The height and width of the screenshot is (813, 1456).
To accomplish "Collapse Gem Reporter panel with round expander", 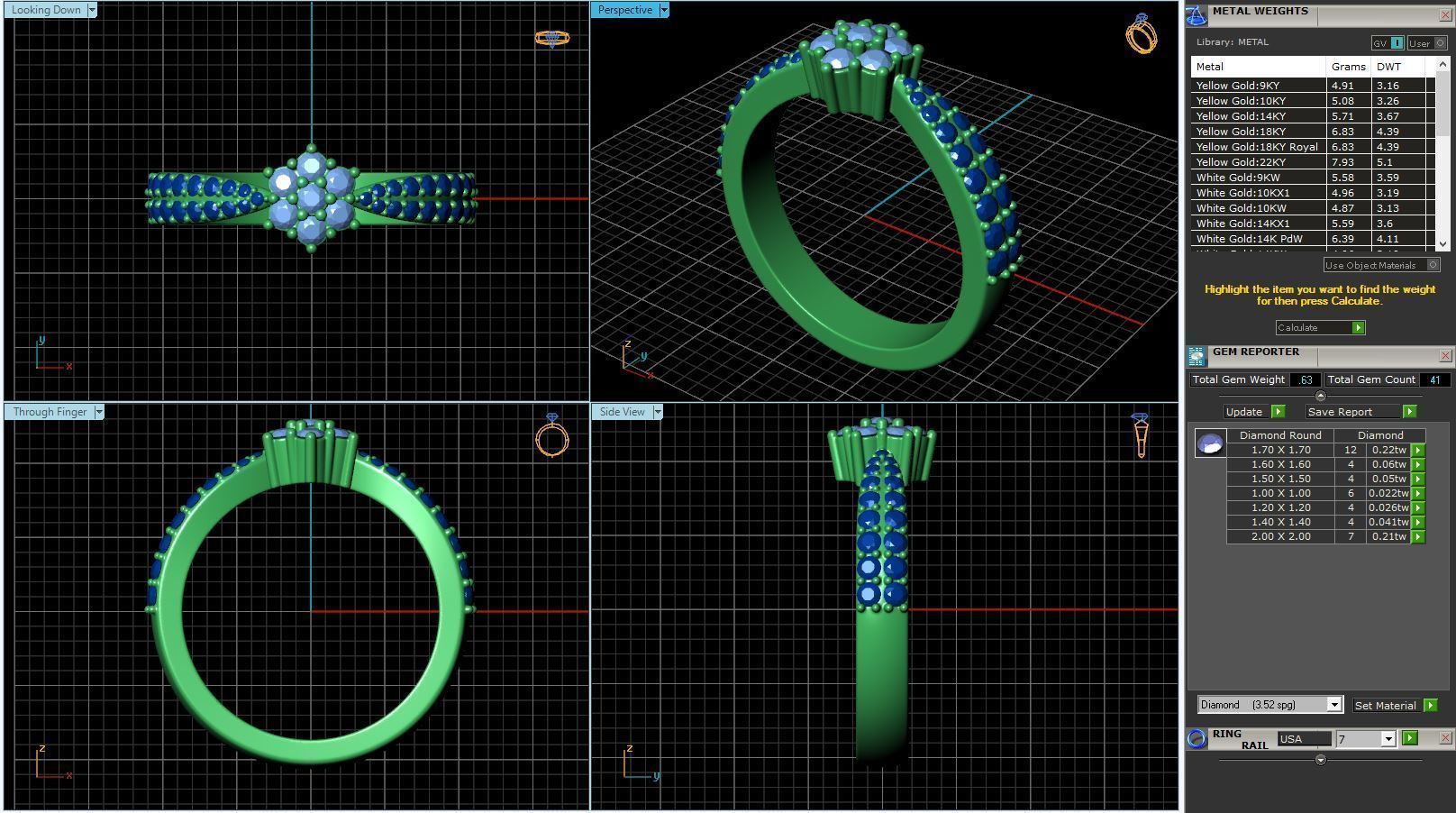I will click(1320, 396).
